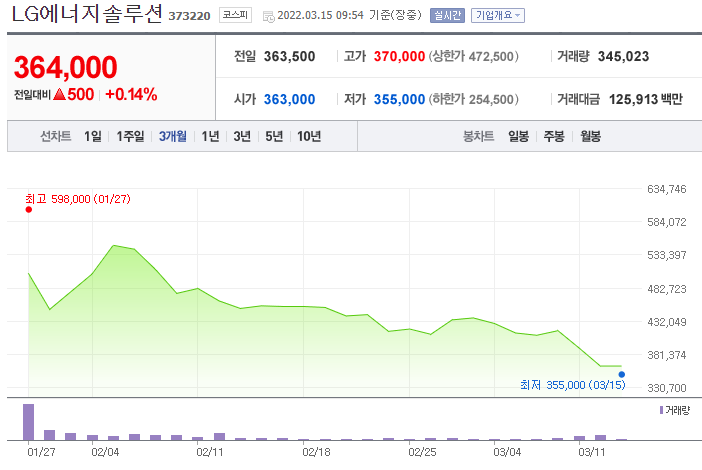Click the 시가 value 363,000
702x470 pixels.
(x=289, y=99)
